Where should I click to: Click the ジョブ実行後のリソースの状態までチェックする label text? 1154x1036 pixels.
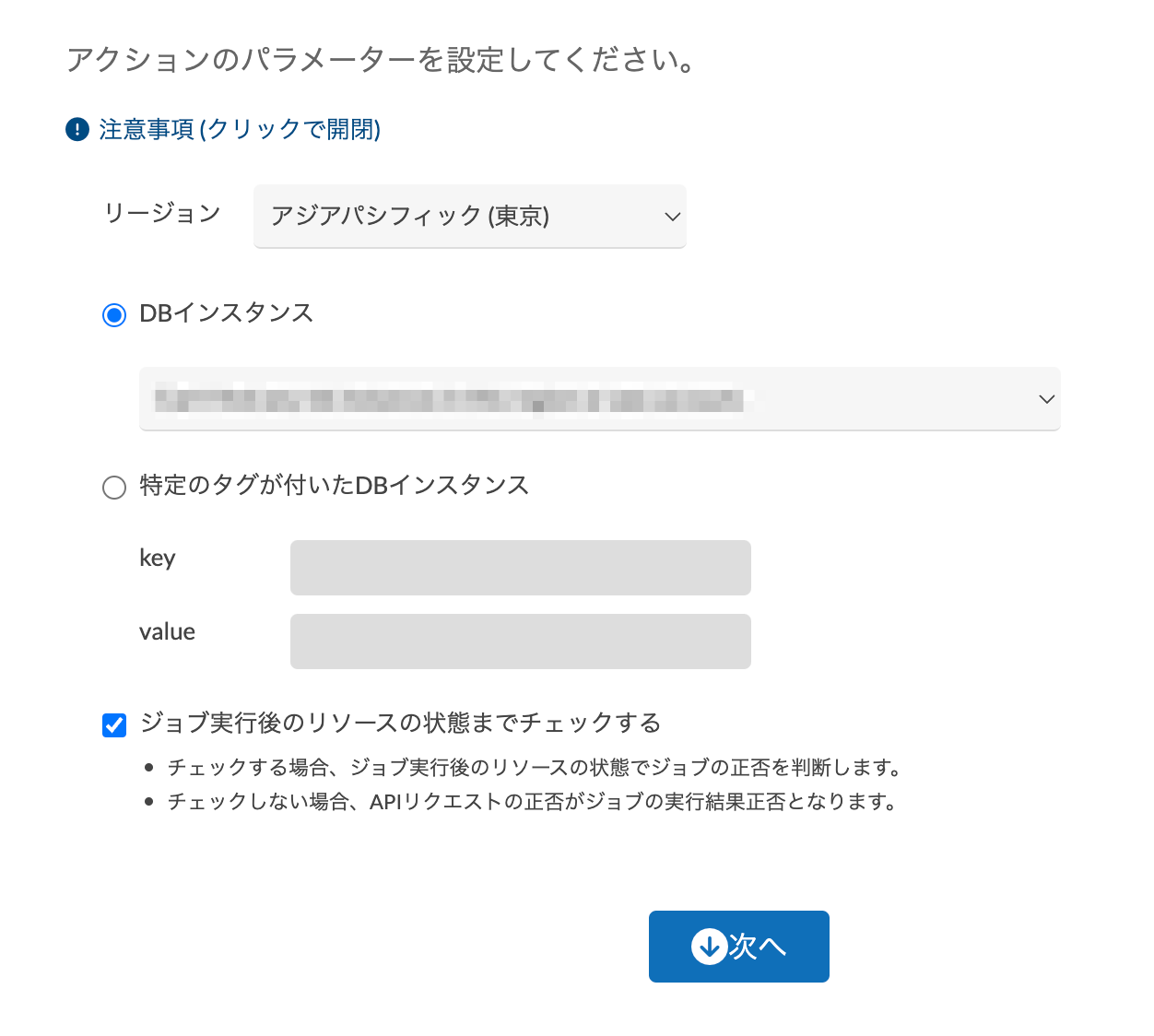pyautogui.click(x=401, y=723)
